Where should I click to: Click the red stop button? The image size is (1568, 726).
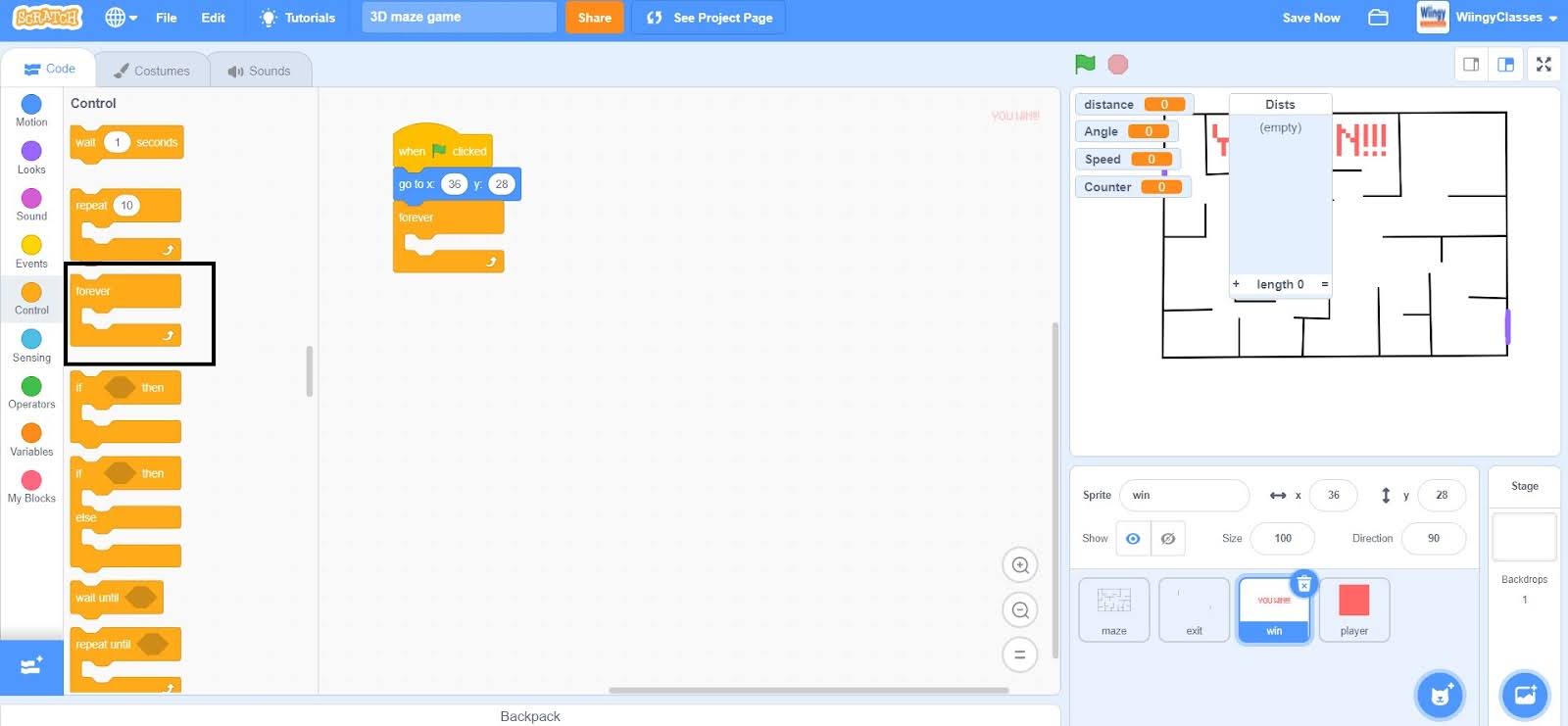(x=1117, y=64)
